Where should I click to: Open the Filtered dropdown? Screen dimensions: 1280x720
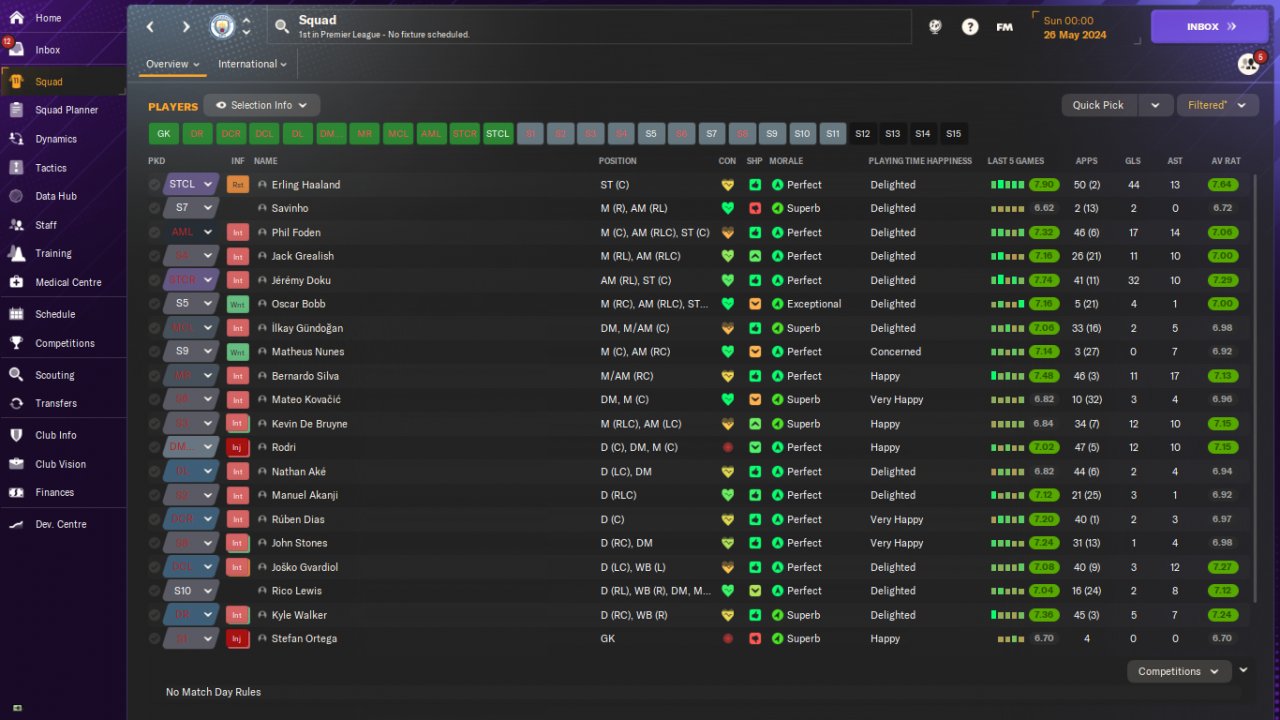click(x=1217, y=105)
